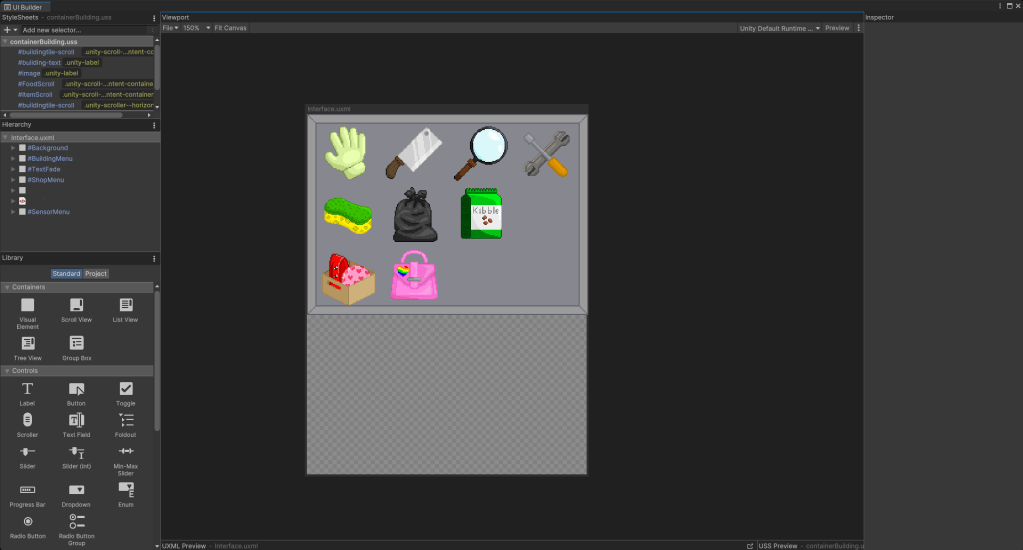Select the Button control icon
The image size is (1023, 550).
(76, 389)
